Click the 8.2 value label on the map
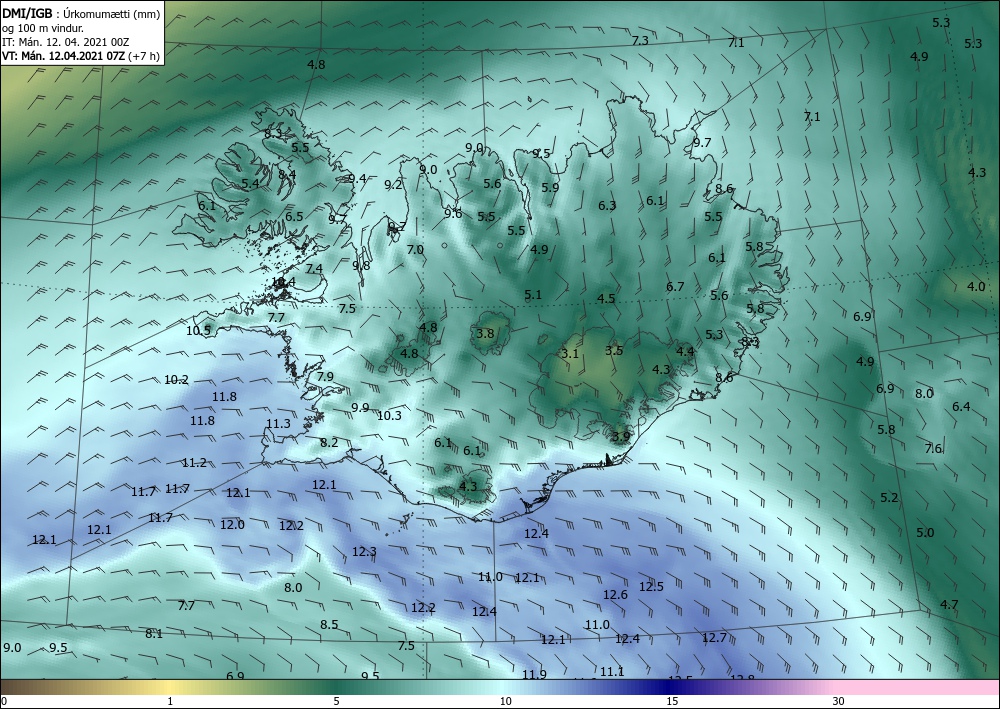Screen dimensions: 1000x709 329,442
